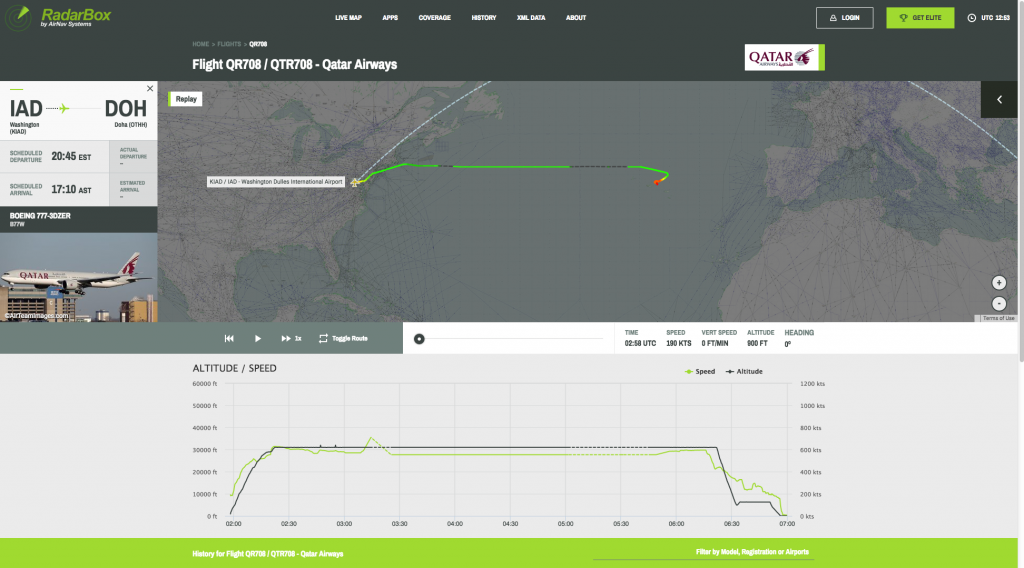Click the UTC clock icon
Screen dimensions: 1024x568
coord(971,18)
